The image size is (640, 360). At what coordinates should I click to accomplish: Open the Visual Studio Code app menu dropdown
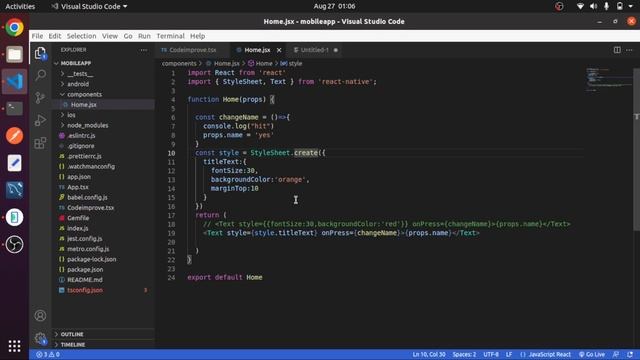click(90, 7)
